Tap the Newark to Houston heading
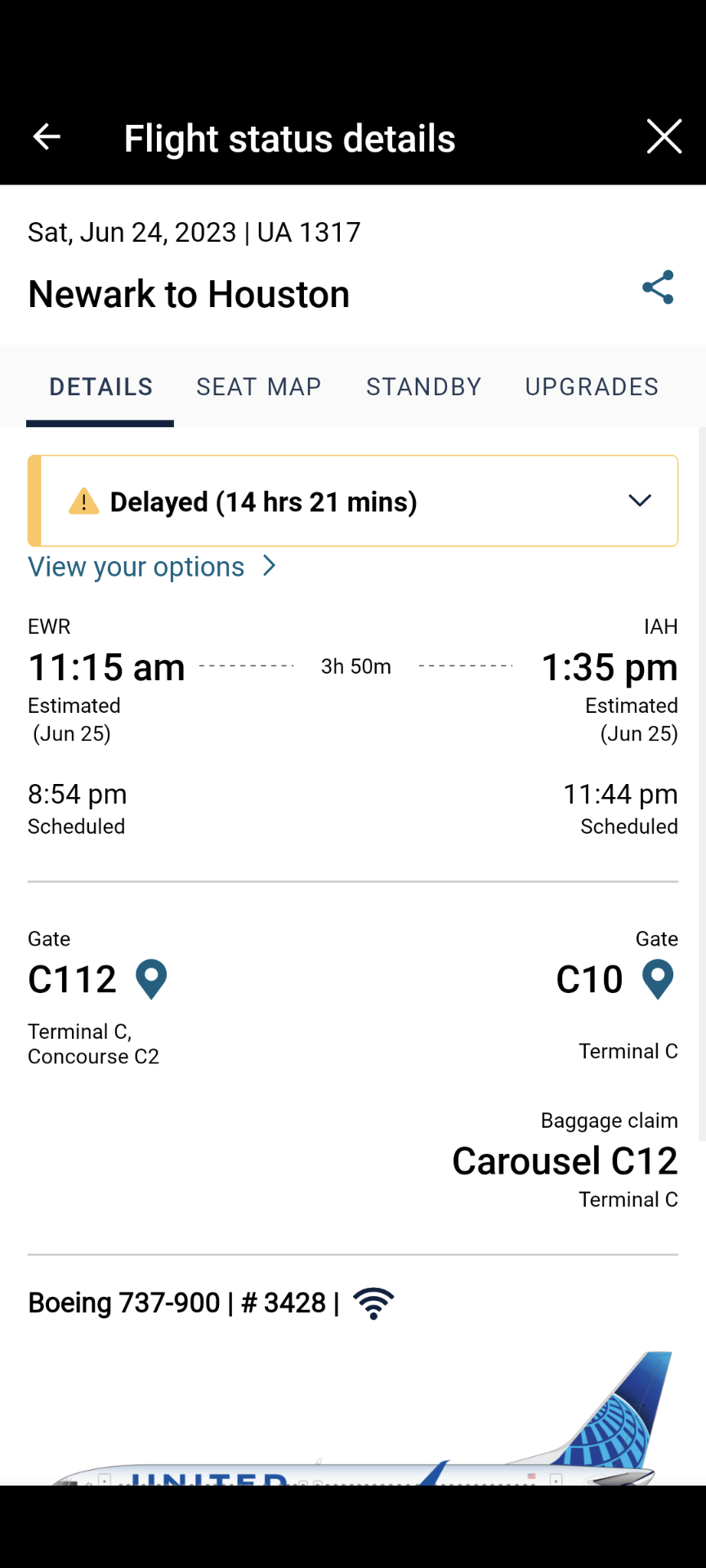Screen dimensions: 706x1568 [x=189, y=294]
